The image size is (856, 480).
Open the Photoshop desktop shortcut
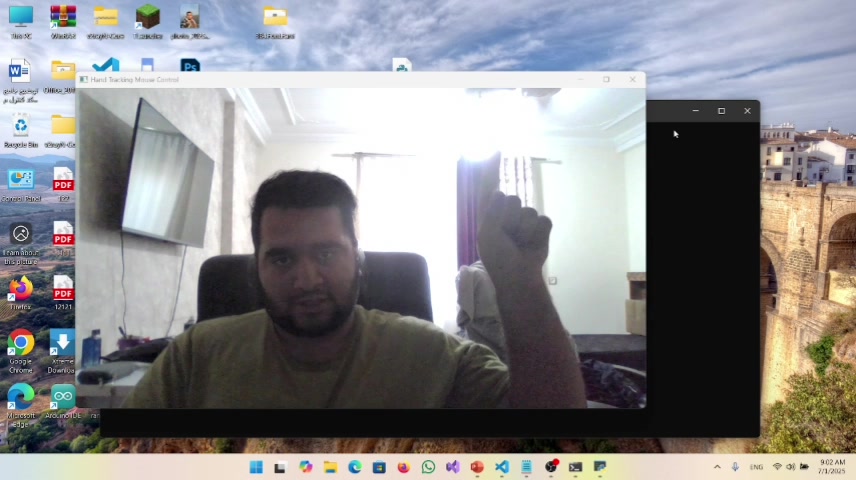[x=190, y=66]
